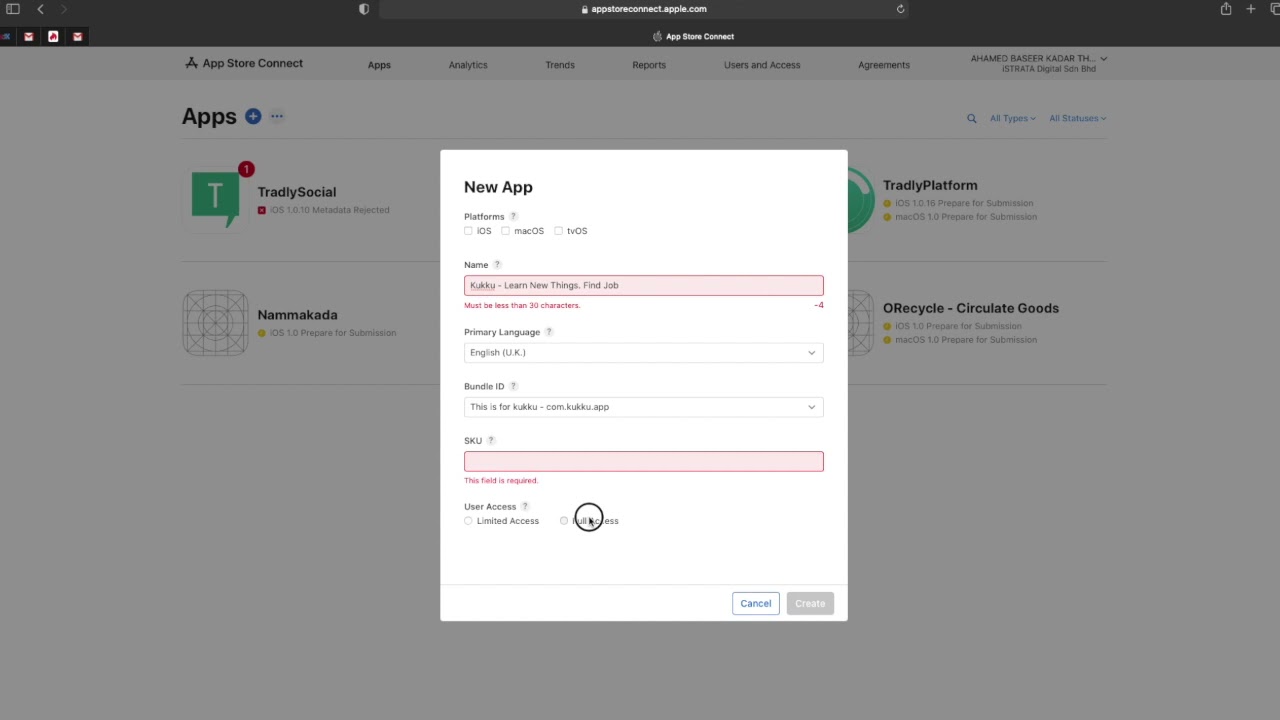Cancel the New App dialog

click(x=756, y=603)
